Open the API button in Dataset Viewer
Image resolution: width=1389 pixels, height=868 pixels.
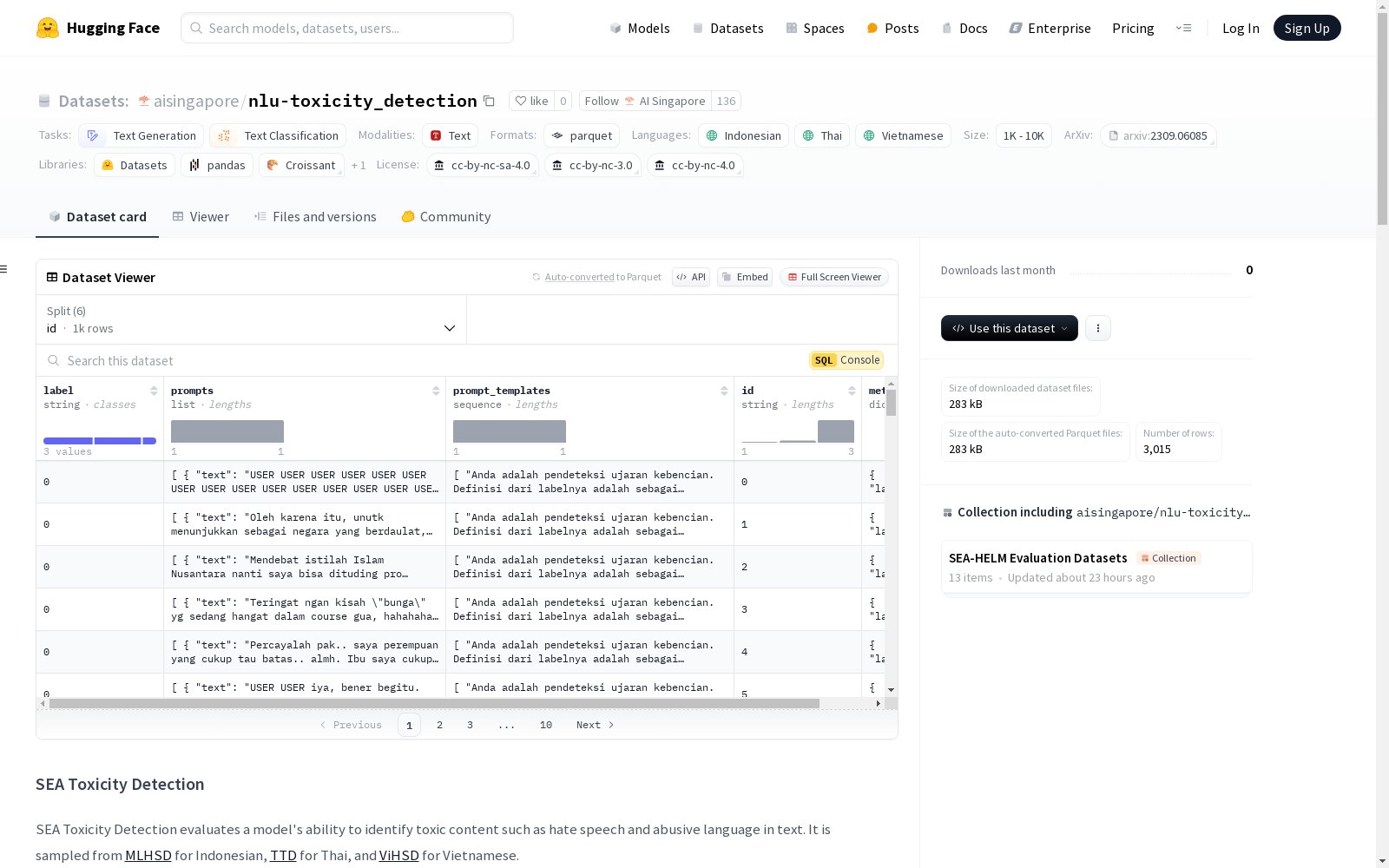click(x=691, y=277)
